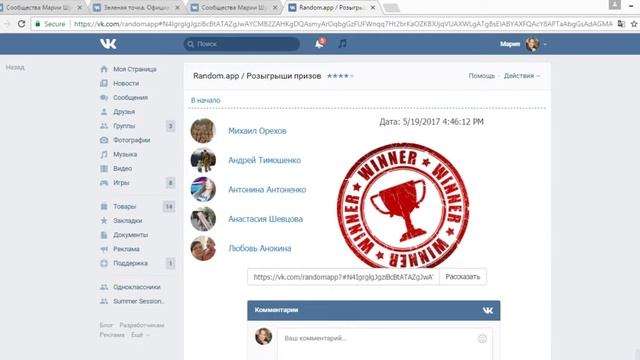Open Новости in left menu

click(126, 83)
